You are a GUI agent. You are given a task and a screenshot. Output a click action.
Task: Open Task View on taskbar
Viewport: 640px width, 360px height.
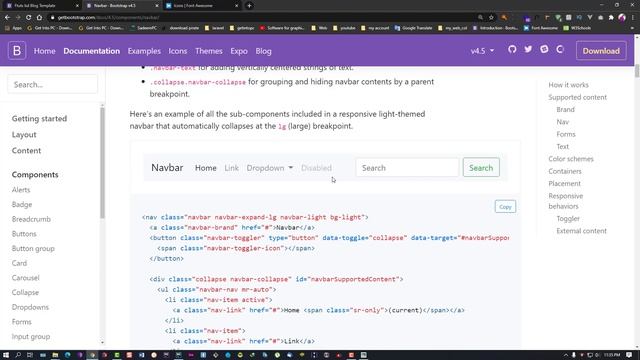pos(30,355)
